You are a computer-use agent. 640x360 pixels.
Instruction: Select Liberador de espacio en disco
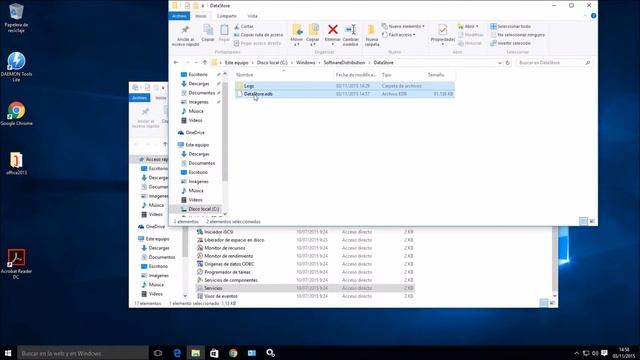click(x=305, y=240)
